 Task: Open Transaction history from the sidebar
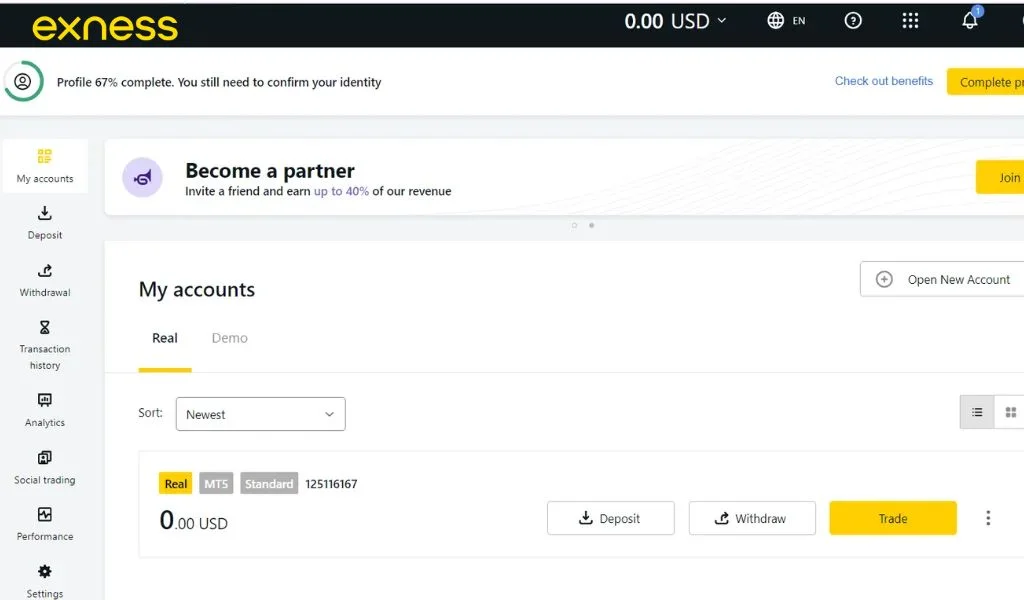coord(45,344)
